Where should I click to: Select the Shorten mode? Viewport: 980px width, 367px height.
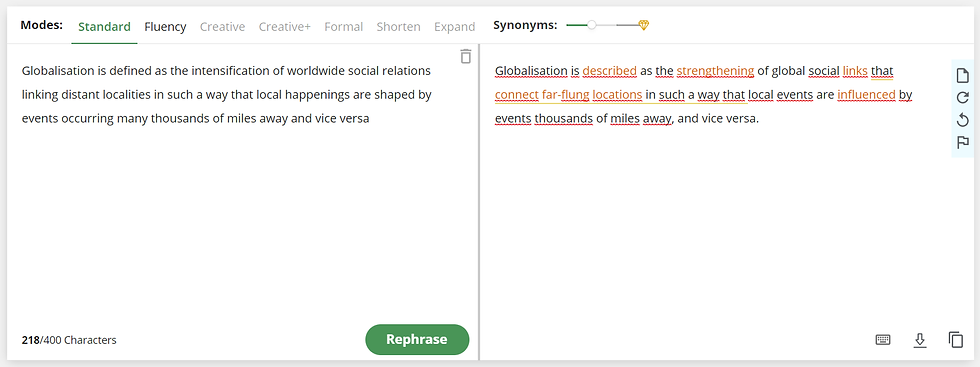tap(398, 27)
